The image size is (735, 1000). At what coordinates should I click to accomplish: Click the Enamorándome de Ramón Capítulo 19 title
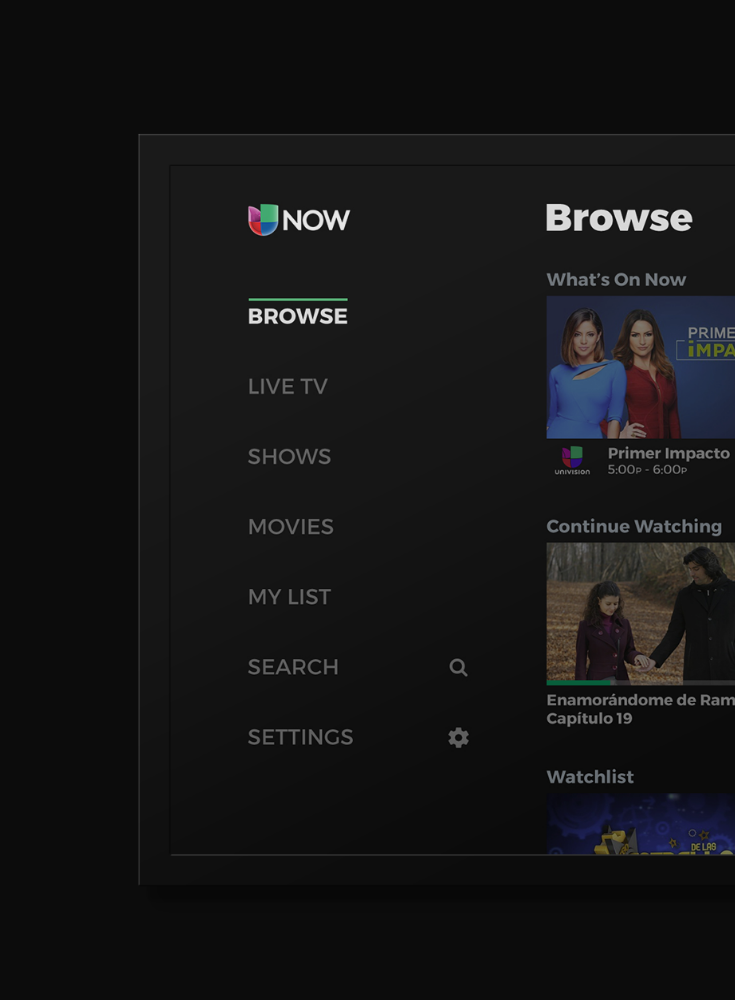640,709
